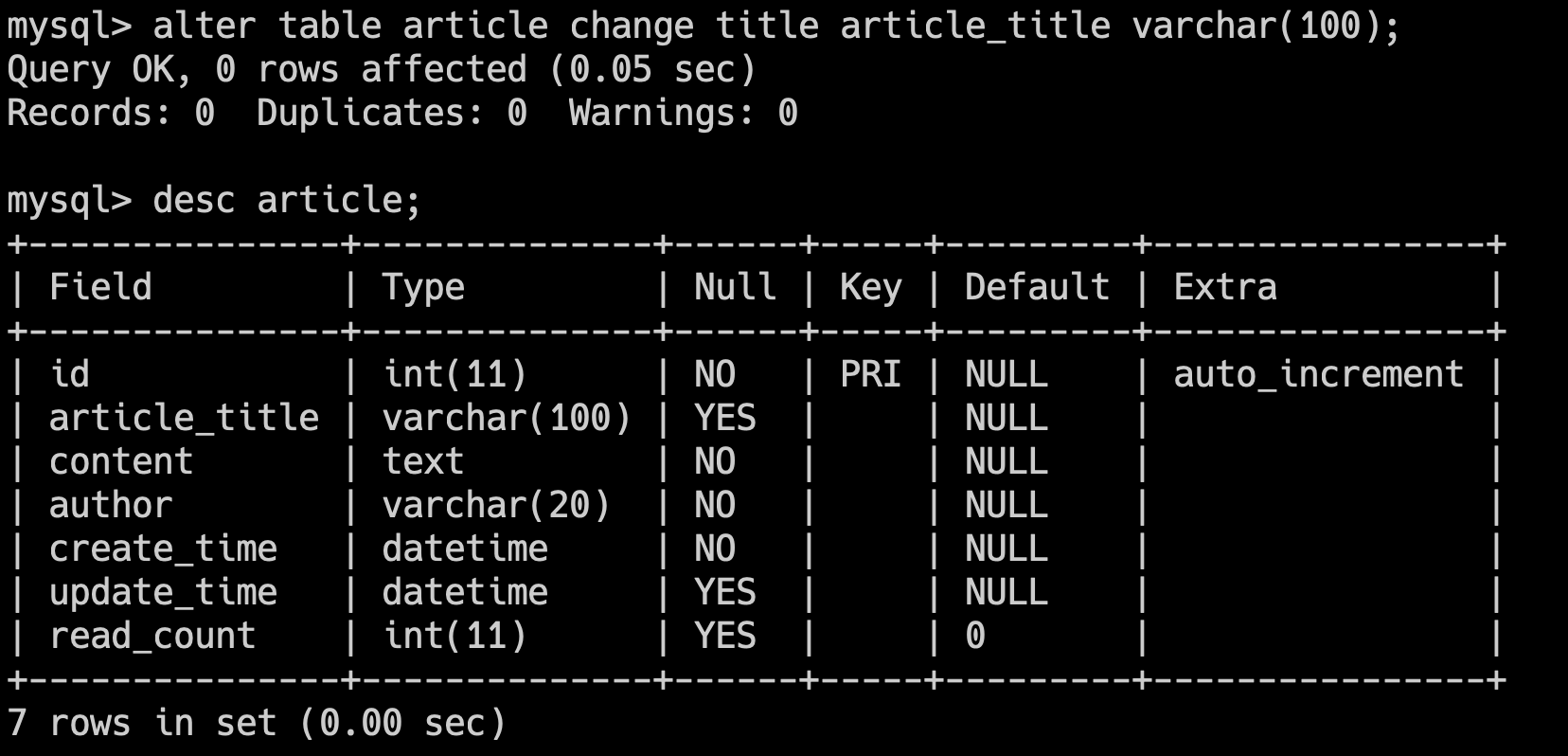Screen dimensions: 1568x756
Task: Click the read_count field name
Action: coord(152,636)
